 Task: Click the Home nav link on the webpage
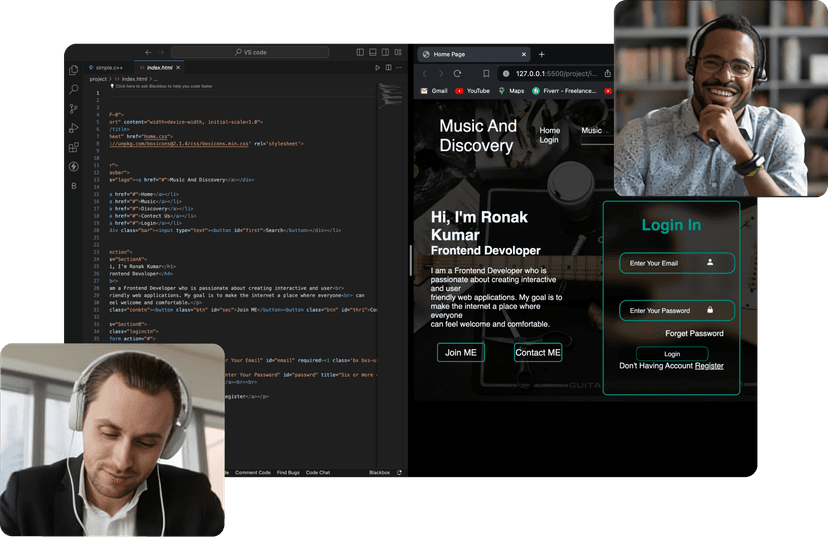click(550, 130)
